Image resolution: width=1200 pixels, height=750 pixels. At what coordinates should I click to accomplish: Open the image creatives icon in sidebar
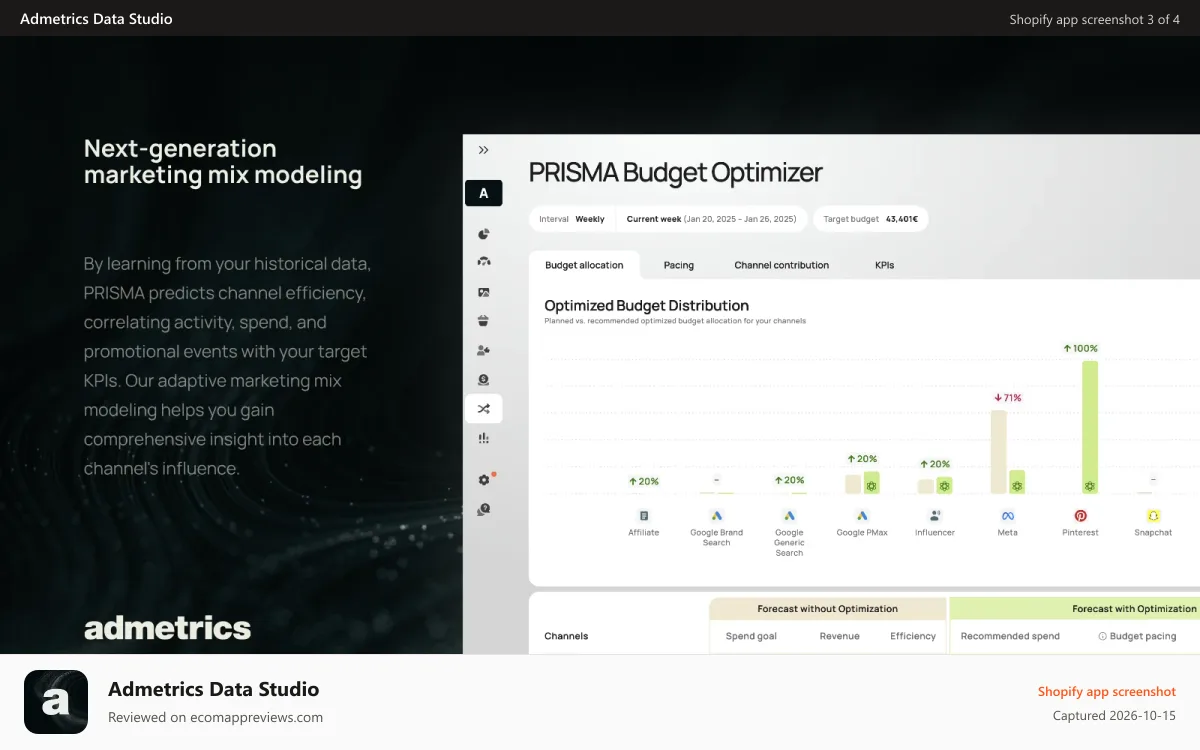484,292
